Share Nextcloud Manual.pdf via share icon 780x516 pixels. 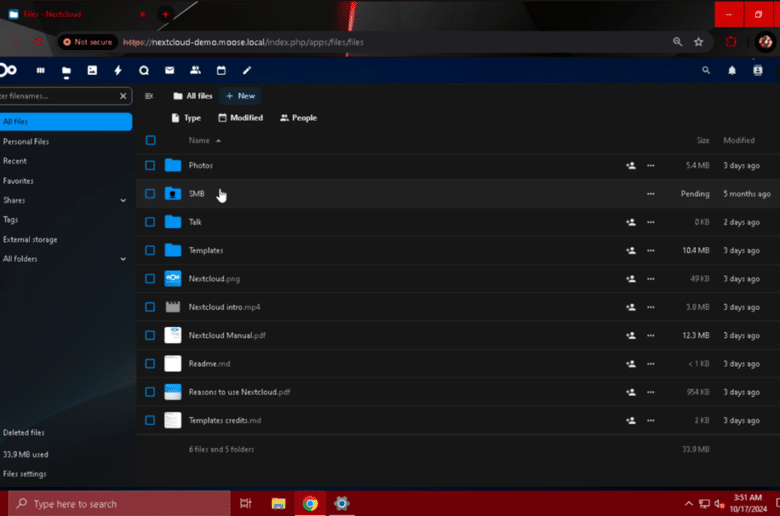(x=631, y=336)
